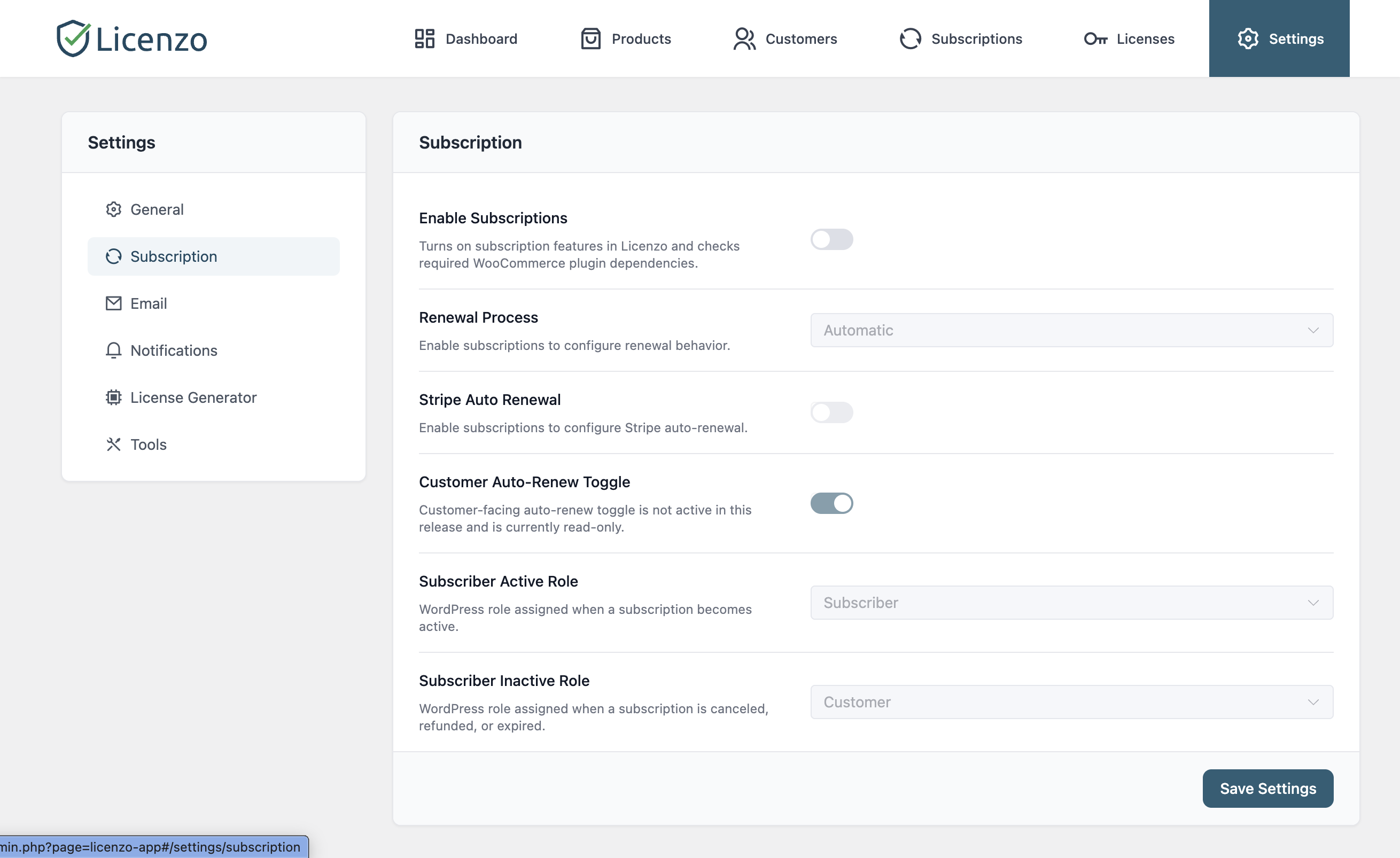Open the Renewal Process dropdown
The height and width of the screenshot is (858, 1400).
1070,330
